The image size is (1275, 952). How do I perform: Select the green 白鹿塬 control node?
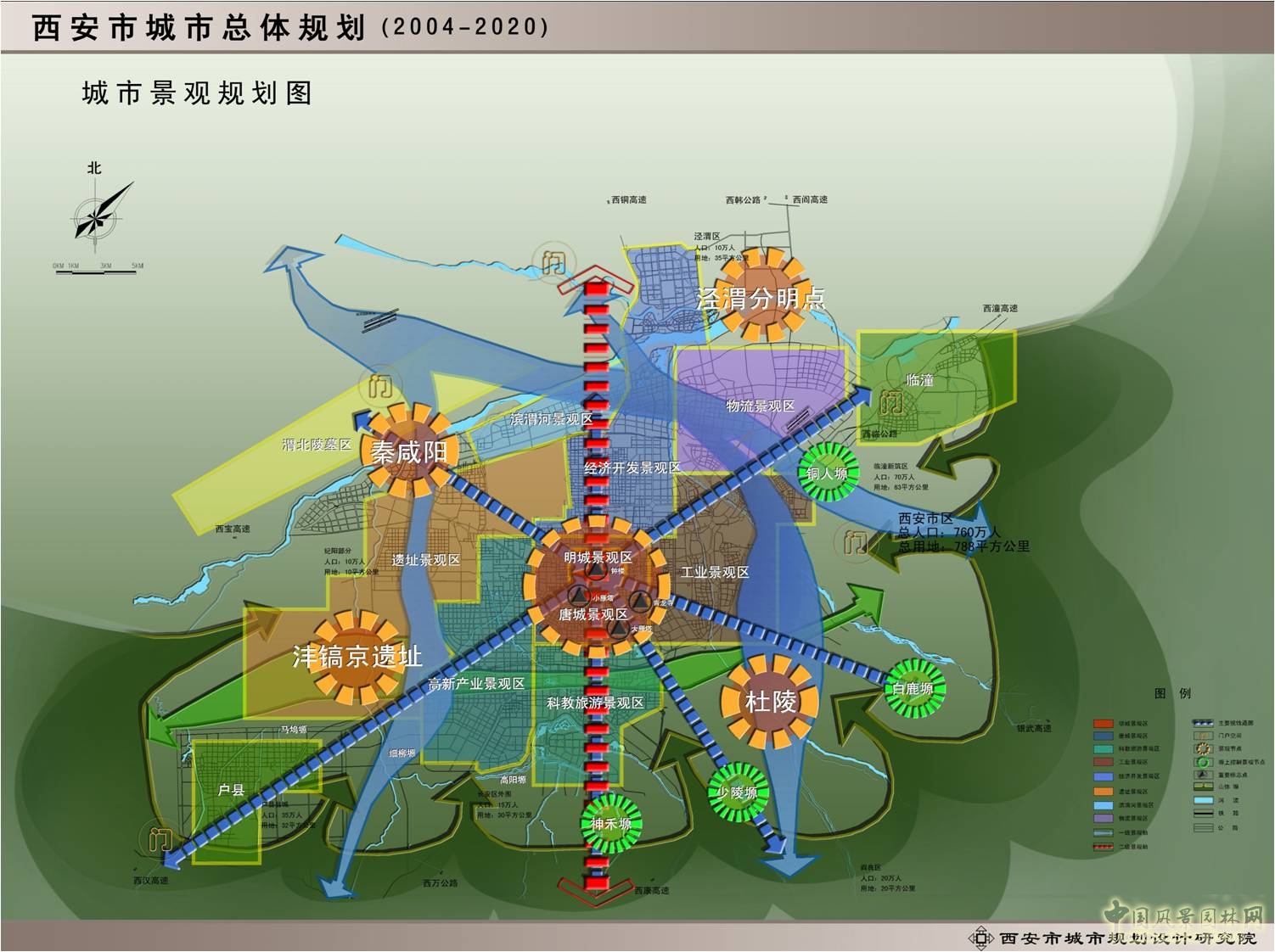(x=912, y=688)
